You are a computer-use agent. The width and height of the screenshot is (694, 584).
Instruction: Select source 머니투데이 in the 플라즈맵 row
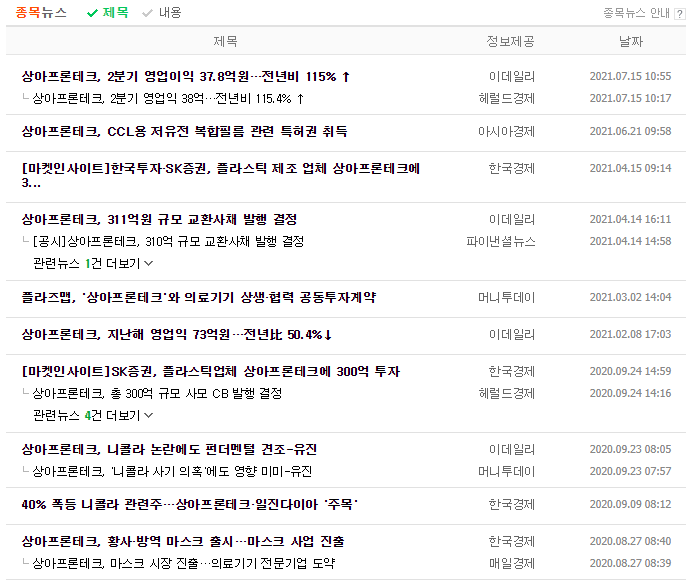pos(506,297)
